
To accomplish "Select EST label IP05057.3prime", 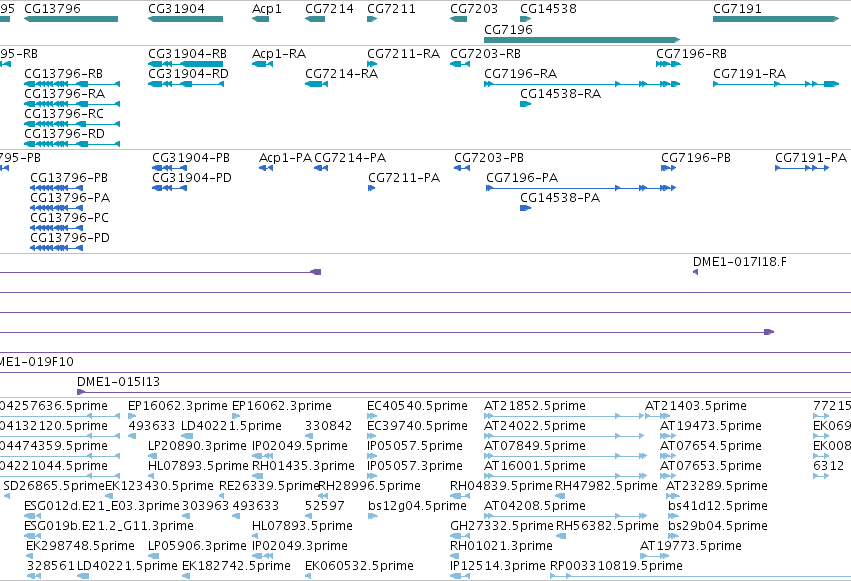I will click(x=415, y=466).
